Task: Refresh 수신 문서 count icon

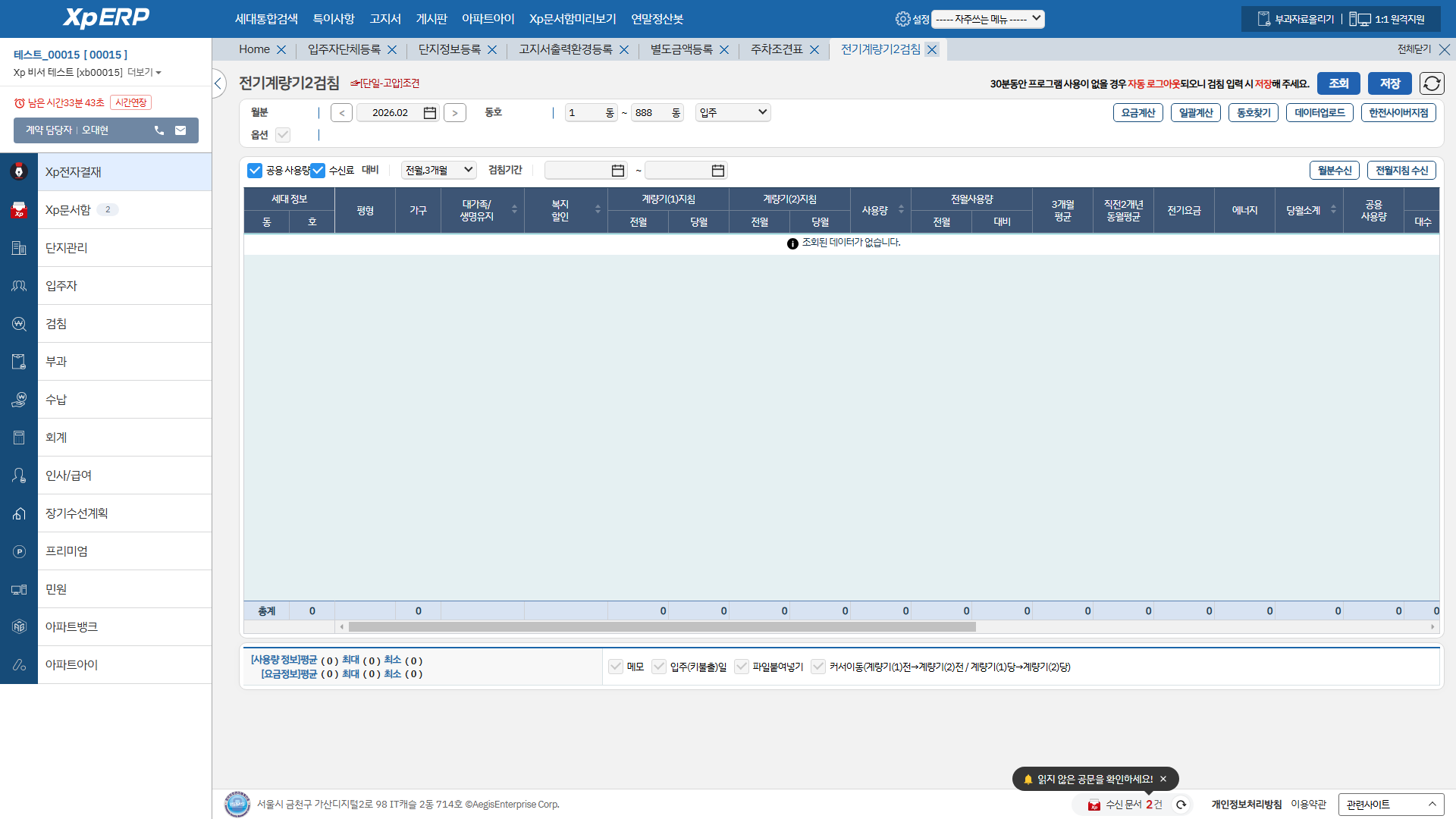Action: [x=1181, y=805]
